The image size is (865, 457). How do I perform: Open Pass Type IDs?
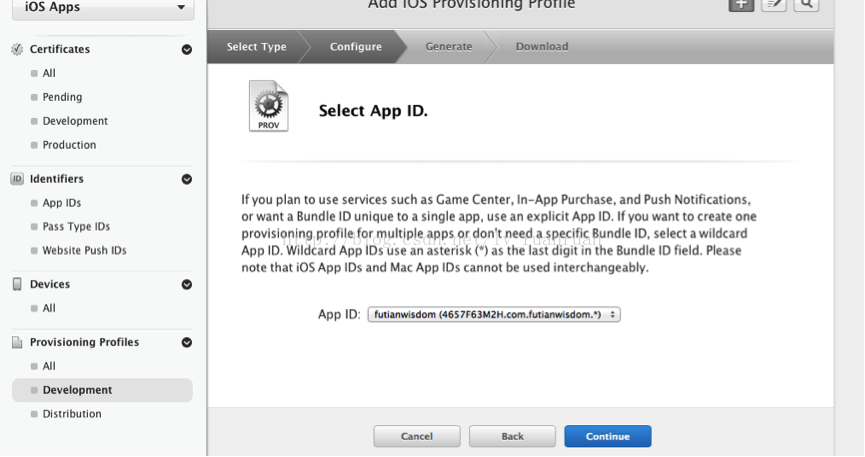[76, 226]
